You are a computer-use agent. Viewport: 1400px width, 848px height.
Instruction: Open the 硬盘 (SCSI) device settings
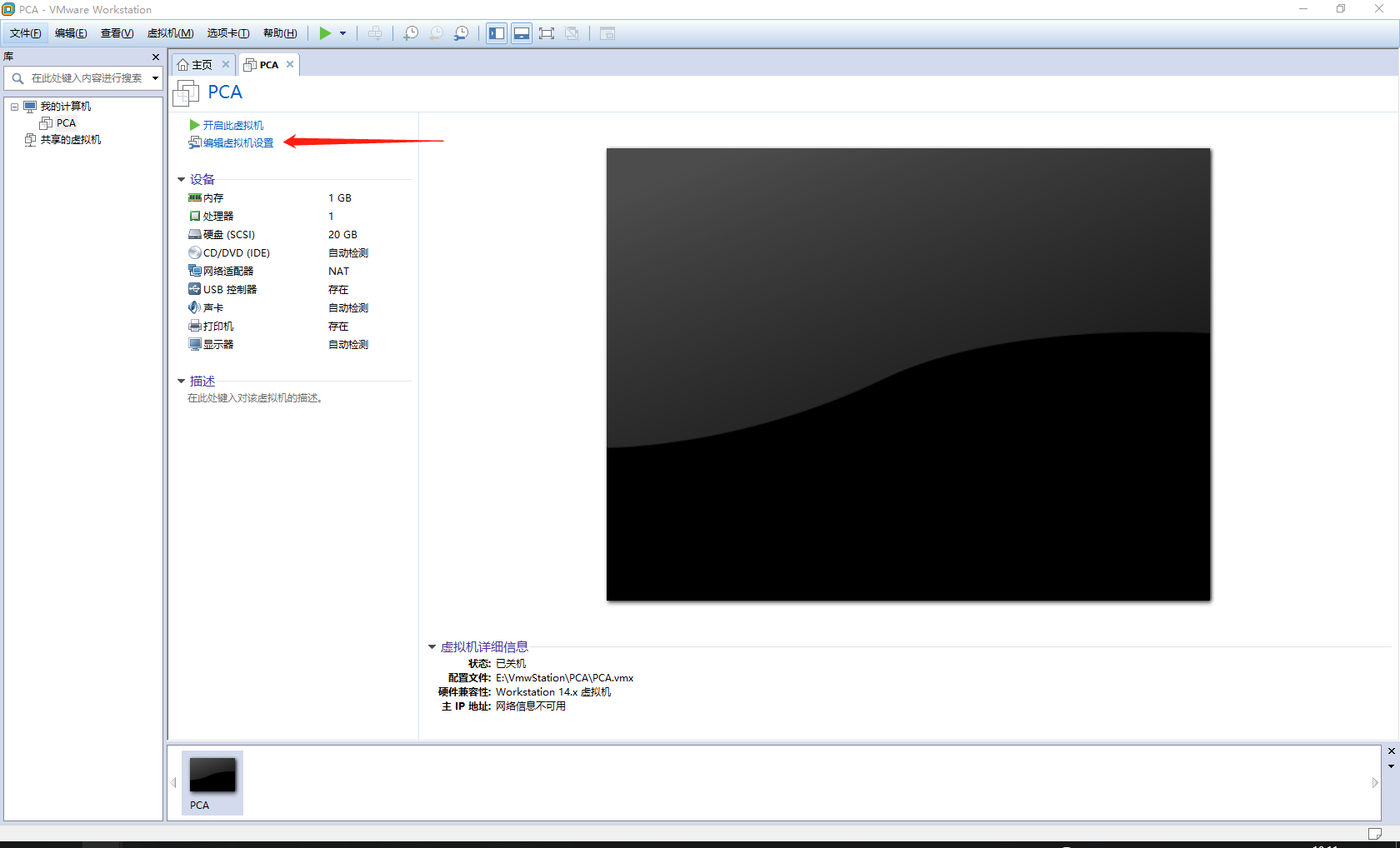pyautogui.click(x=227, y=234)
